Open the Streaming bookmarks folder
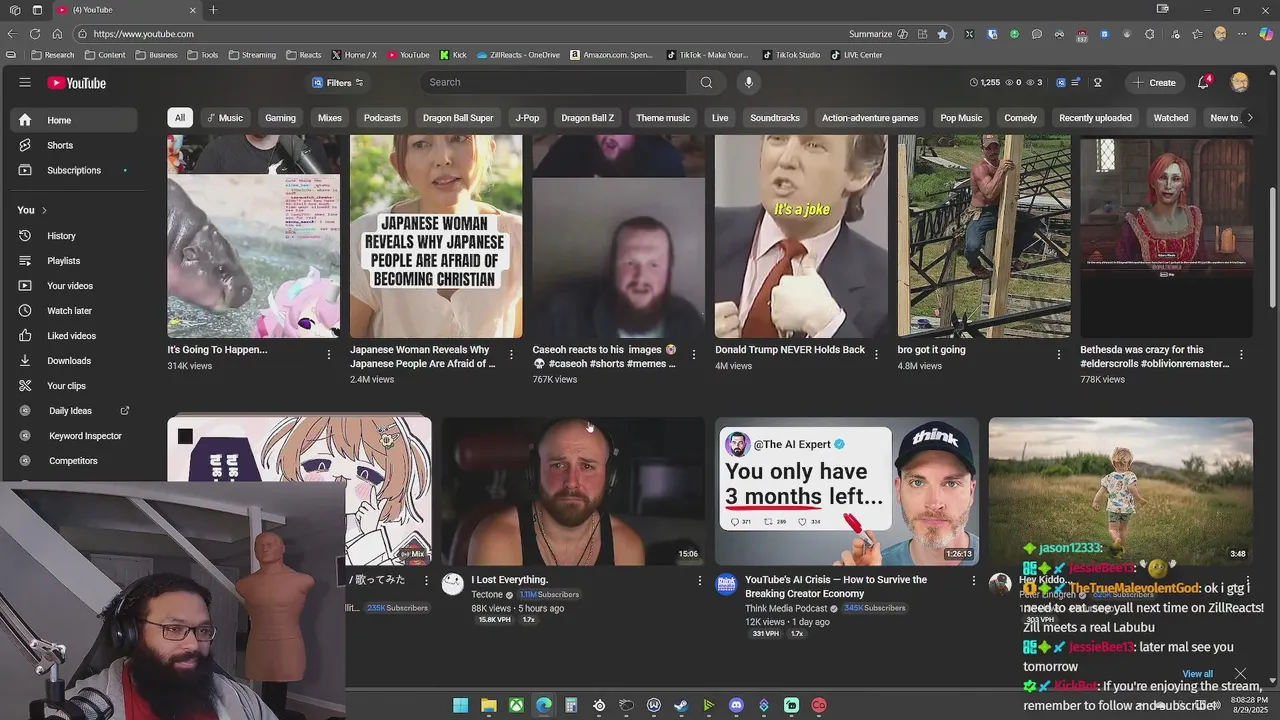The height and width of the screenshot is (720, 1280). coord(252,55)
